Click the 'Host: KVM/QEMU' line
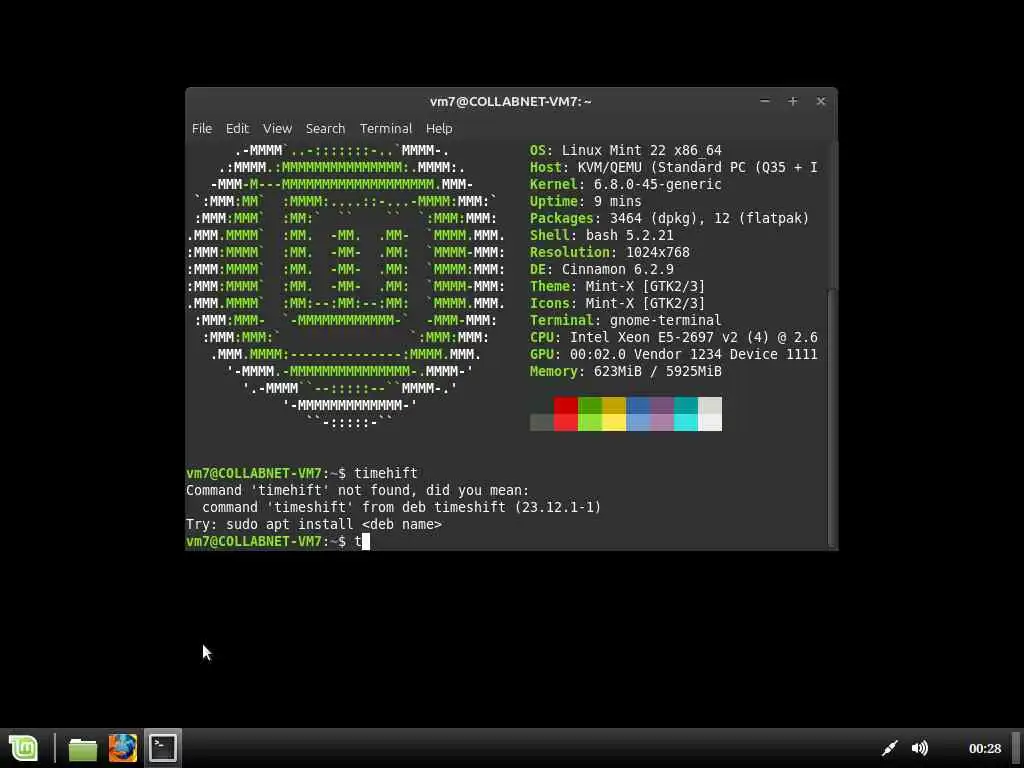This screenshot has width=1024, height=768. click(x=673, y=167)
